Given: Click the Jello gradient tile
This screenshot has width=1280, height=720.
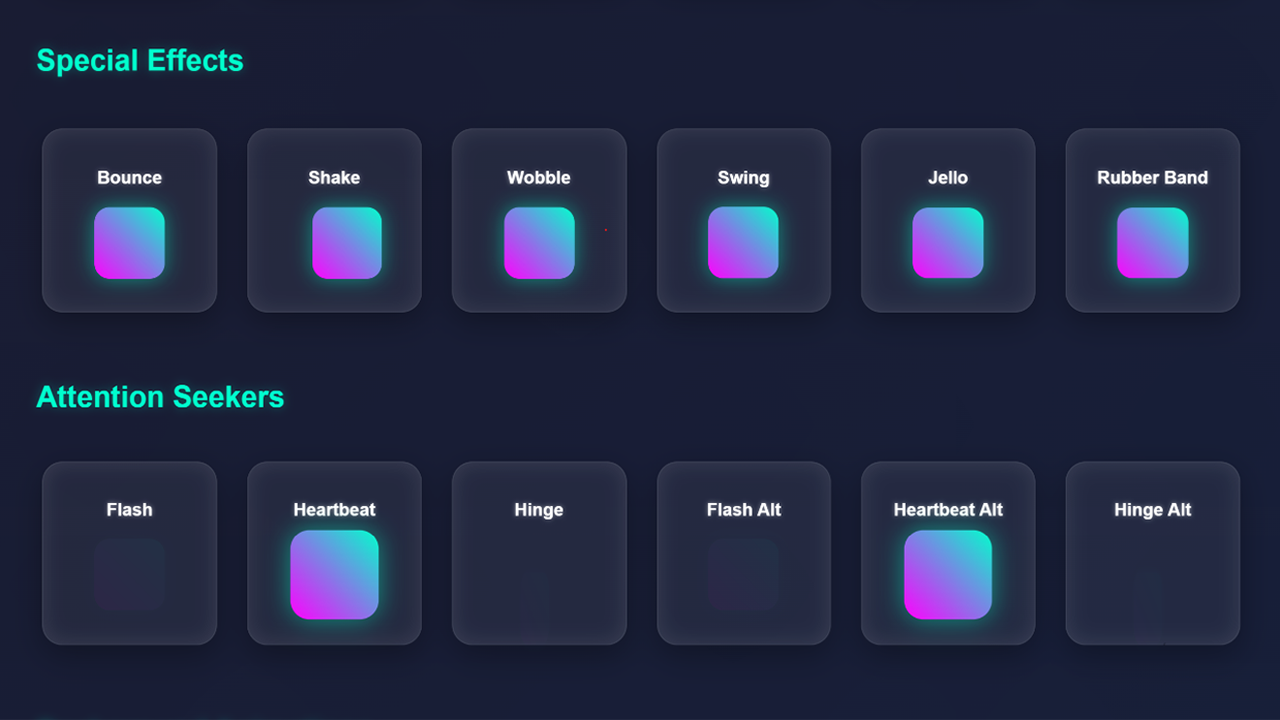Looking at the screenshot, I should pos(948,241).
